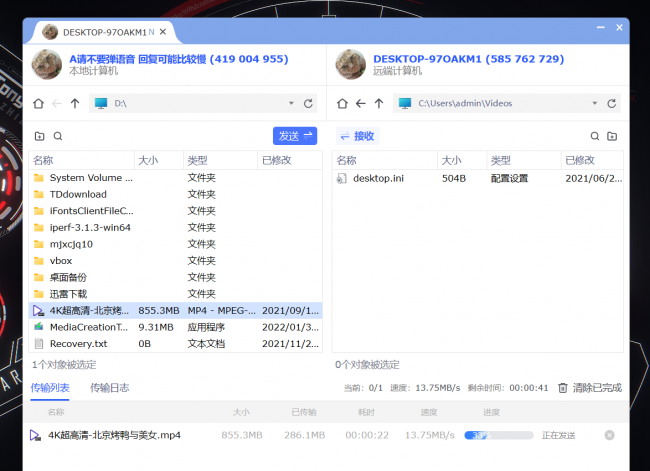Click the 配置设置 type cell

pyautogui.click(x=509, y=178)
